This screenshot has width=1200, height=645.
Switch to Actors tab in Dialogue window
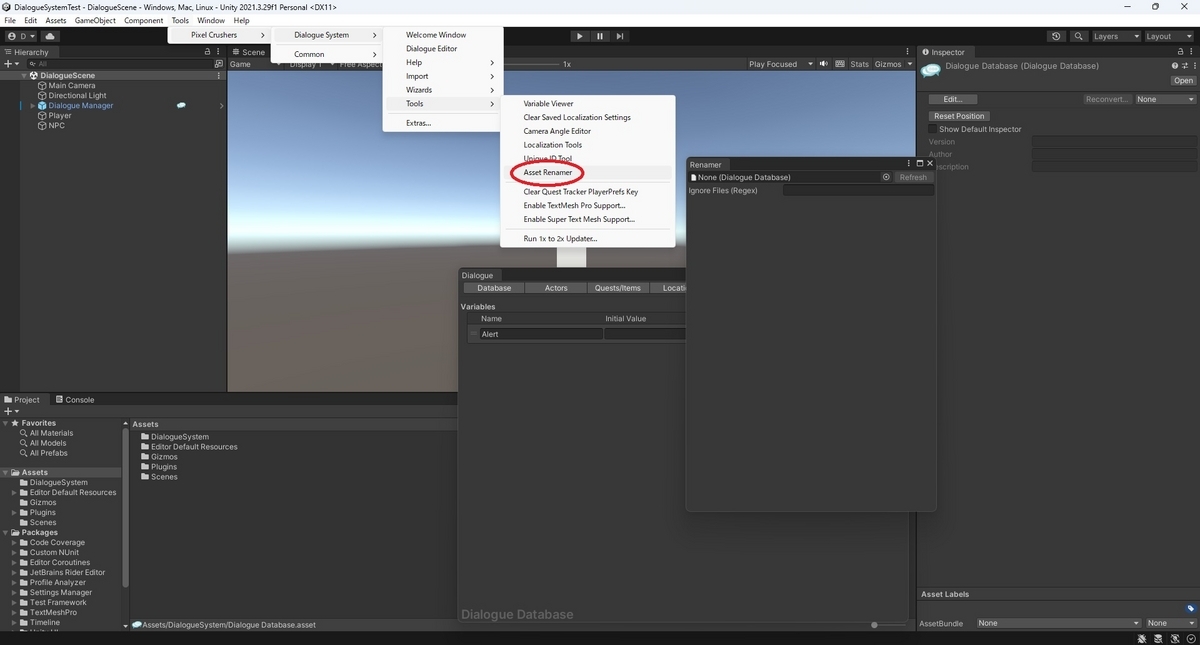point(556,288)
